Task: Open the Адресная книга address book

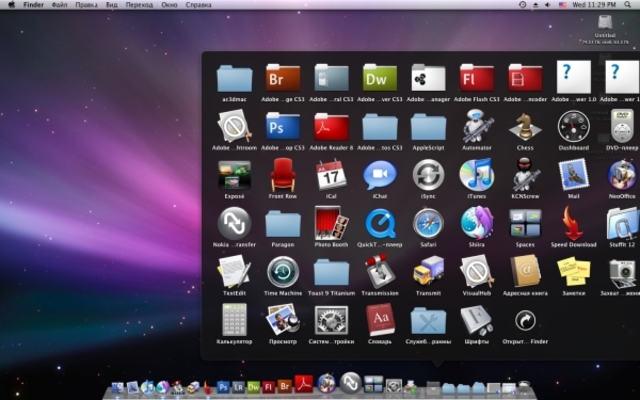Action: tap(525, 271)
